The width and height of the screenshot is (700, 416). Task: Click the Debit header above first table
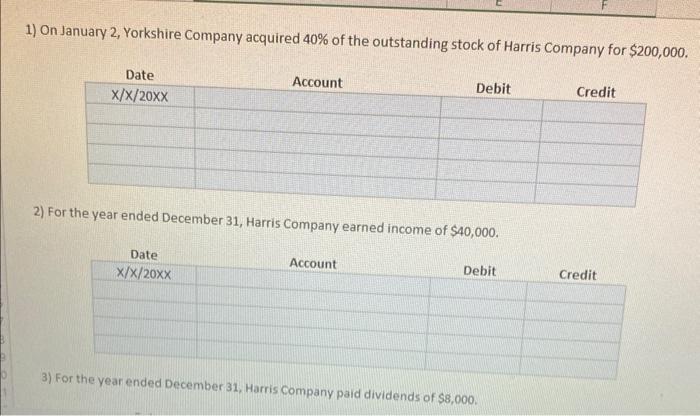493,89
